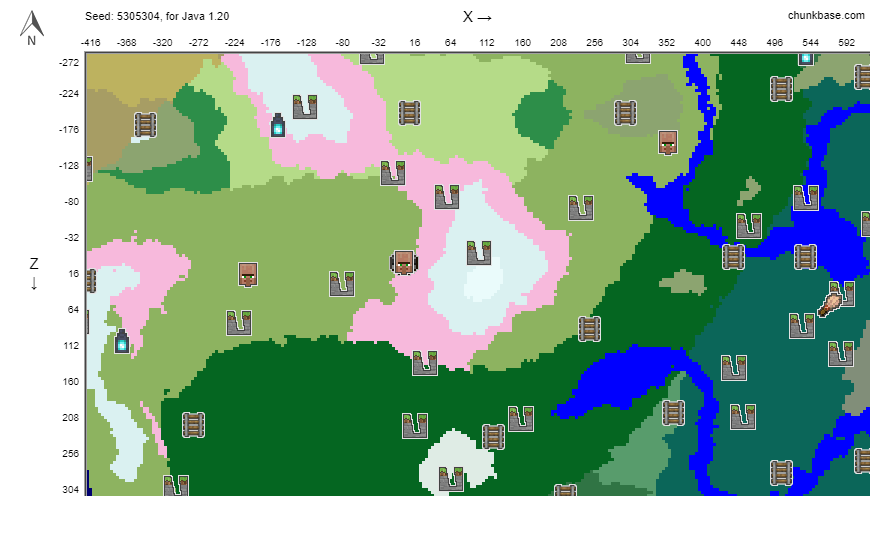Click the mineshaft icon near X 504, Z 282
Screen dimensions: 870x540
point(781,473)
